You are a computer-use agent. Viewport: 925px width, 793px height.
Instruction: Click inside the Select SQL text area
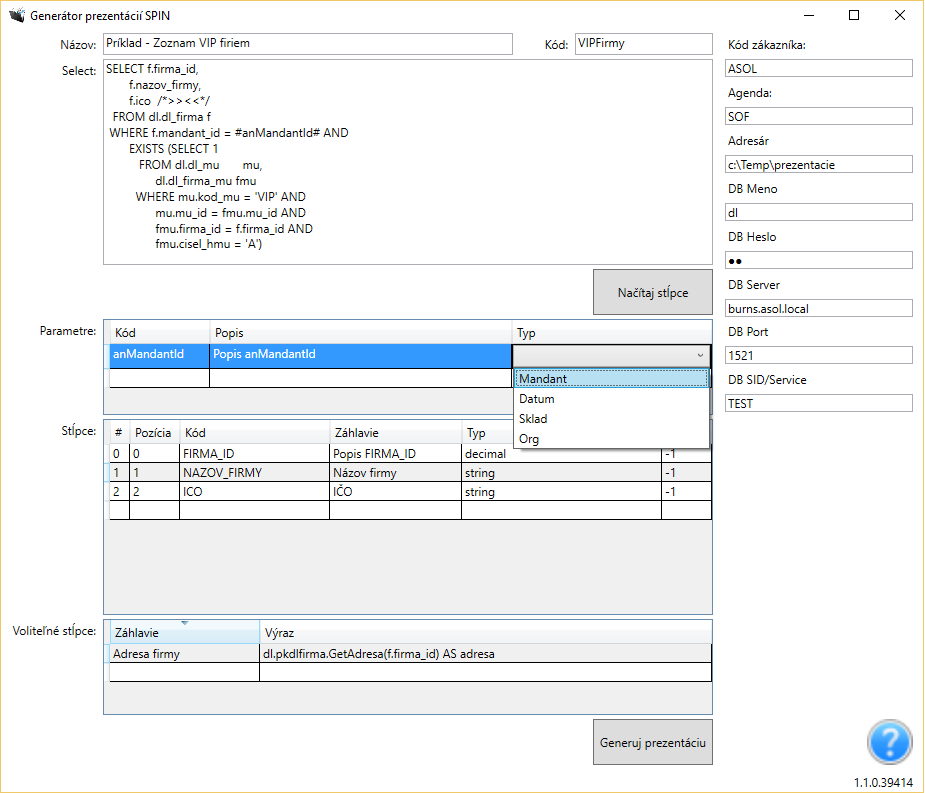pos(408,162)
